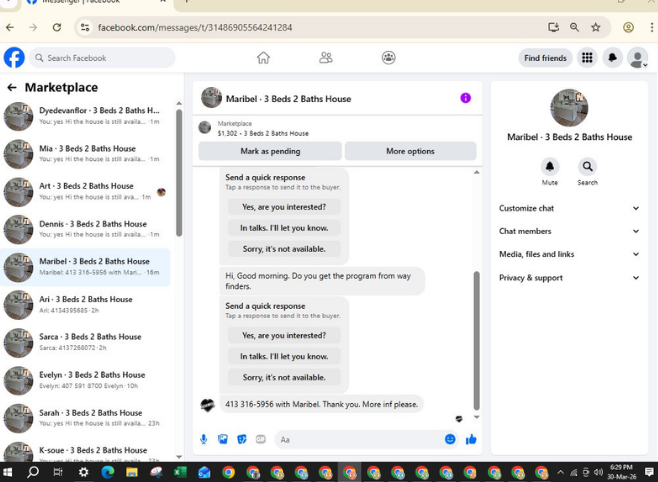Record a voice clip with microphone icon
Image resolution: width=658 pixels, height=482 pixels.
coord(204,439)
